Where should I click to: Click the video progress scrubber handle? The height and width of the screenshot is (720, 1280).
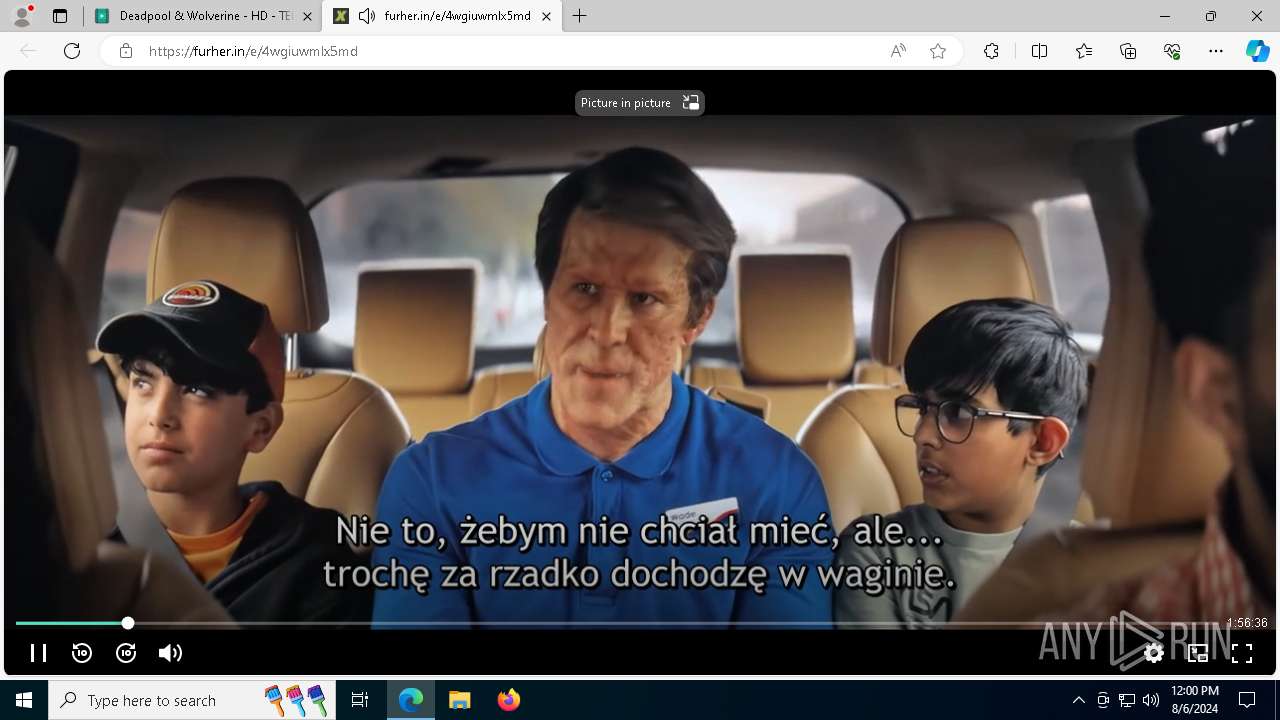128,623
